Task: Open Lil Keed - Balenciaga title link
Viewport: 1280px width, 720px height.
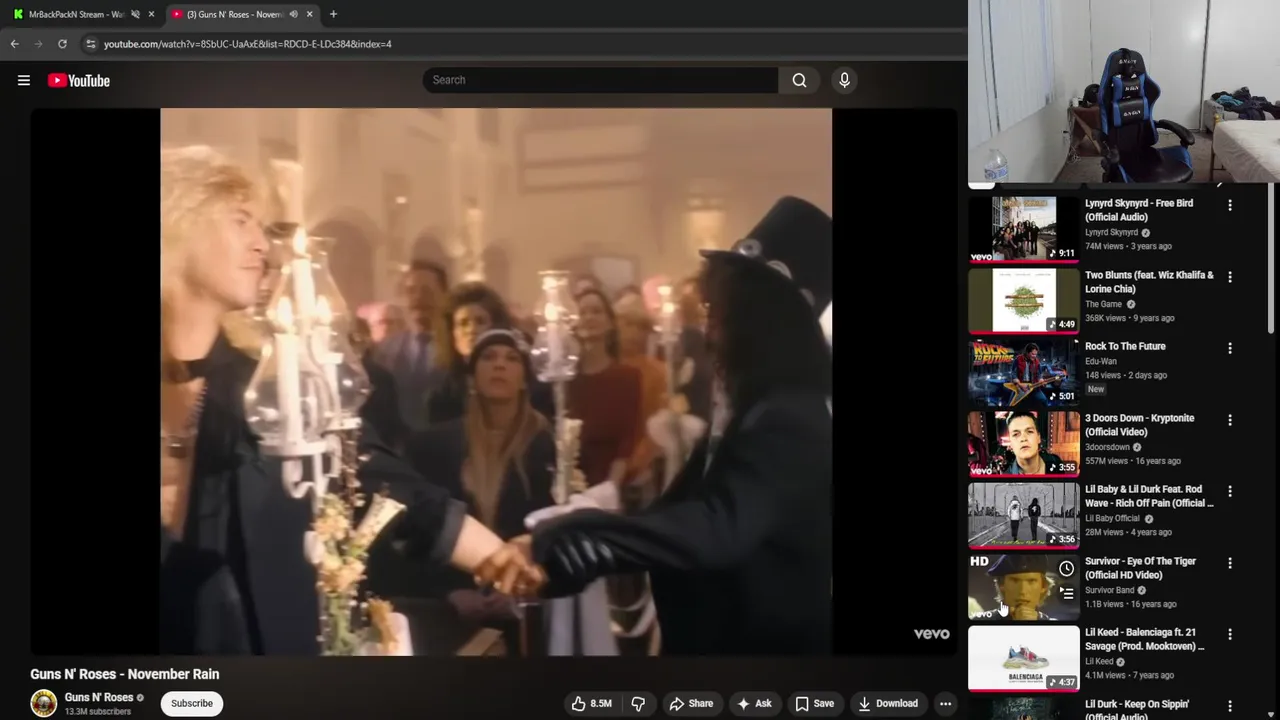Action: [x=1144, y=639]
